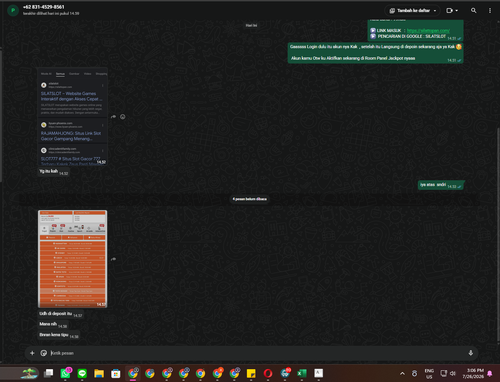The width and height of the screenshot is (500, 382).
Task: Switch input language ENG US indicator
Action: (x=429, y=373)
